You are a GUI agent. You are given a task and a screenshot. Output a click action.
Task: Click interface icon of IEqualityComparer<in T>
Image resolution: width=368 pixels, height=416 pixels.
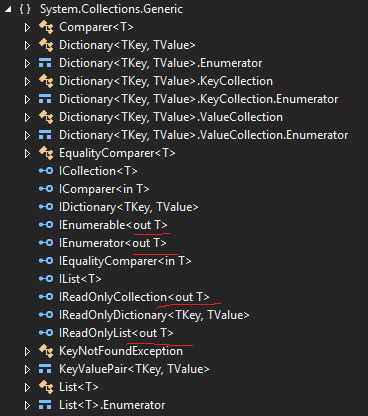(46, 261)
